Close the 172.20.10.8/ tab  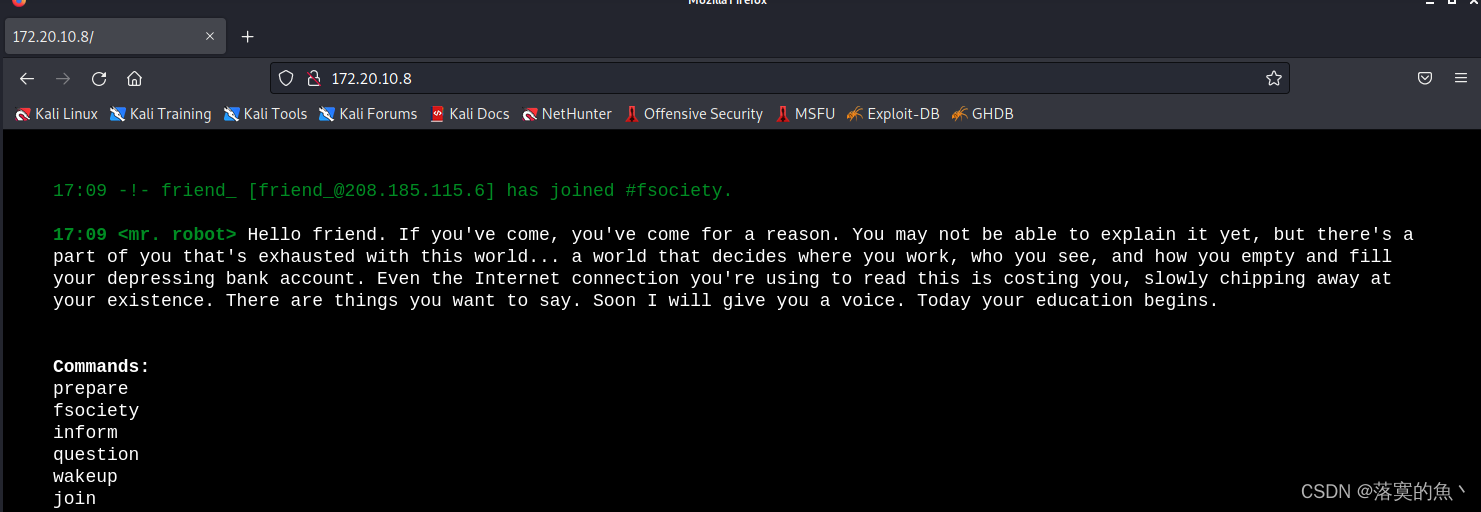tap(210, 36)
